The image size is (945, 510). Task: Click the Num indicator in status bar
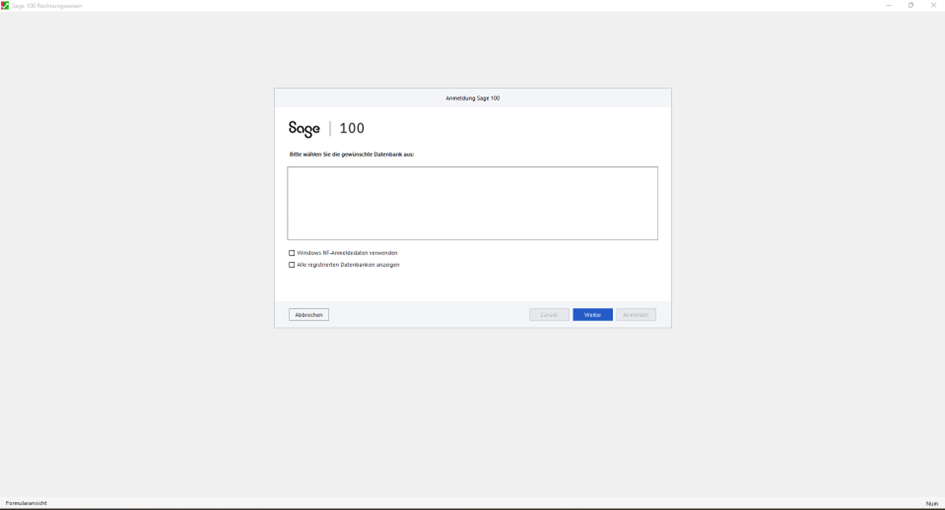[931, 503]
